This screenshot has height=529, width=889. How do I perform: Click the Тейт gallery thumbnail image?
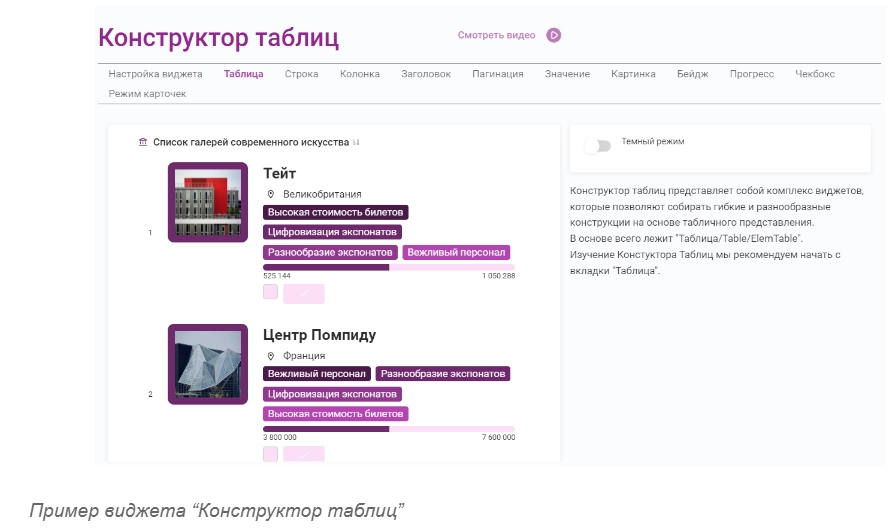coord(208,202)
